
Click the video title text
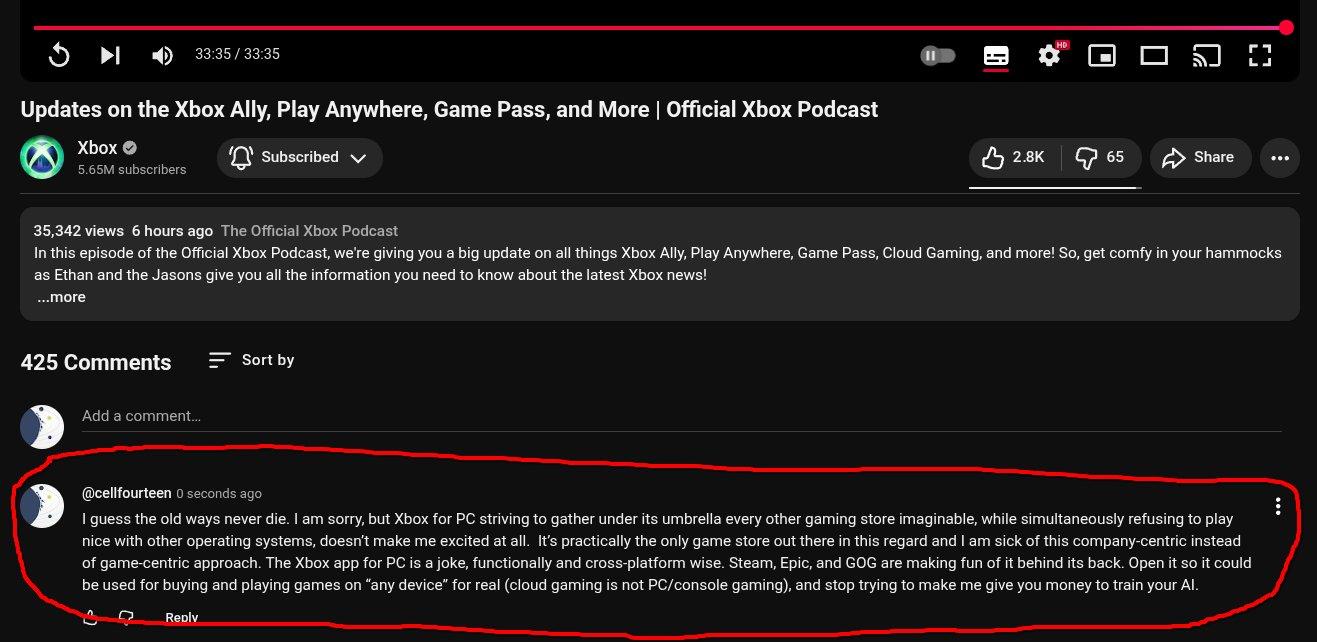449,109
